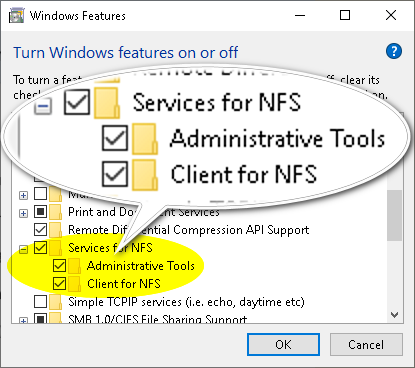The height and width of the screenshot is (368, 415).
Task: Enable Simple TCPIP services checkbox
Action: point(40,302)
